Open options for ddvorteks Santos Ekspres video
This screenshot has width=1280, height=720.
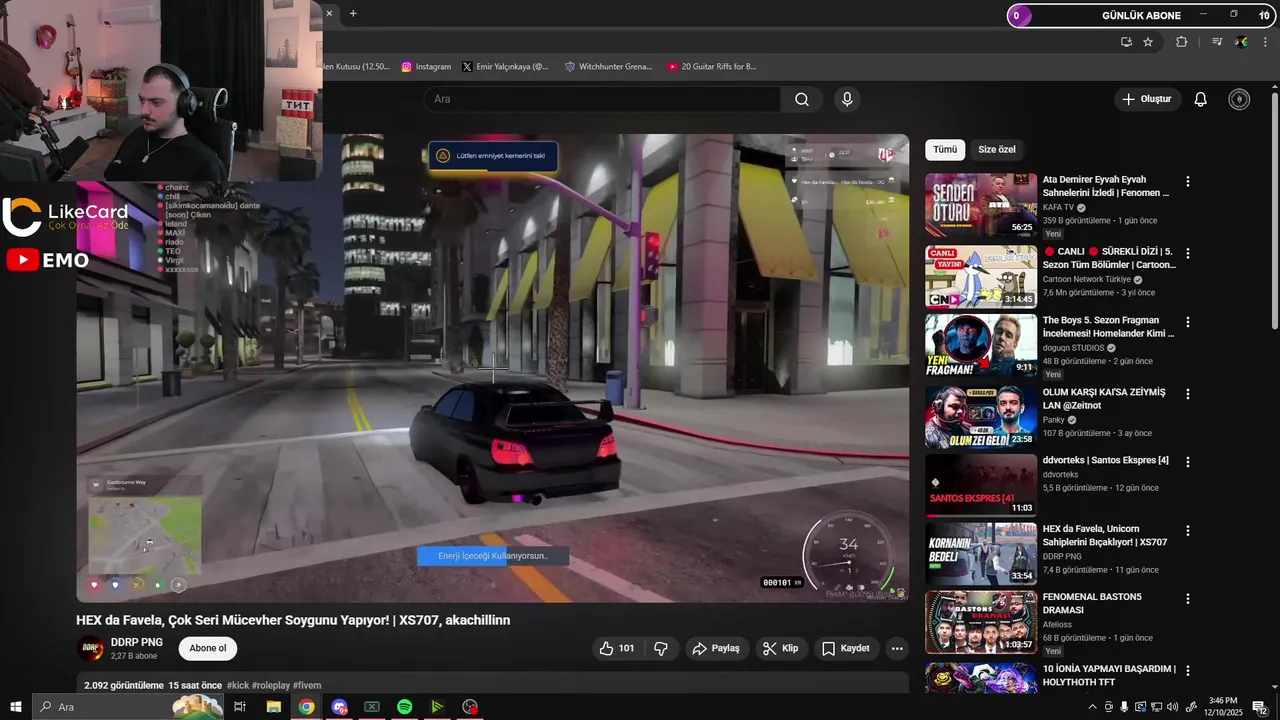[1188, 462]
